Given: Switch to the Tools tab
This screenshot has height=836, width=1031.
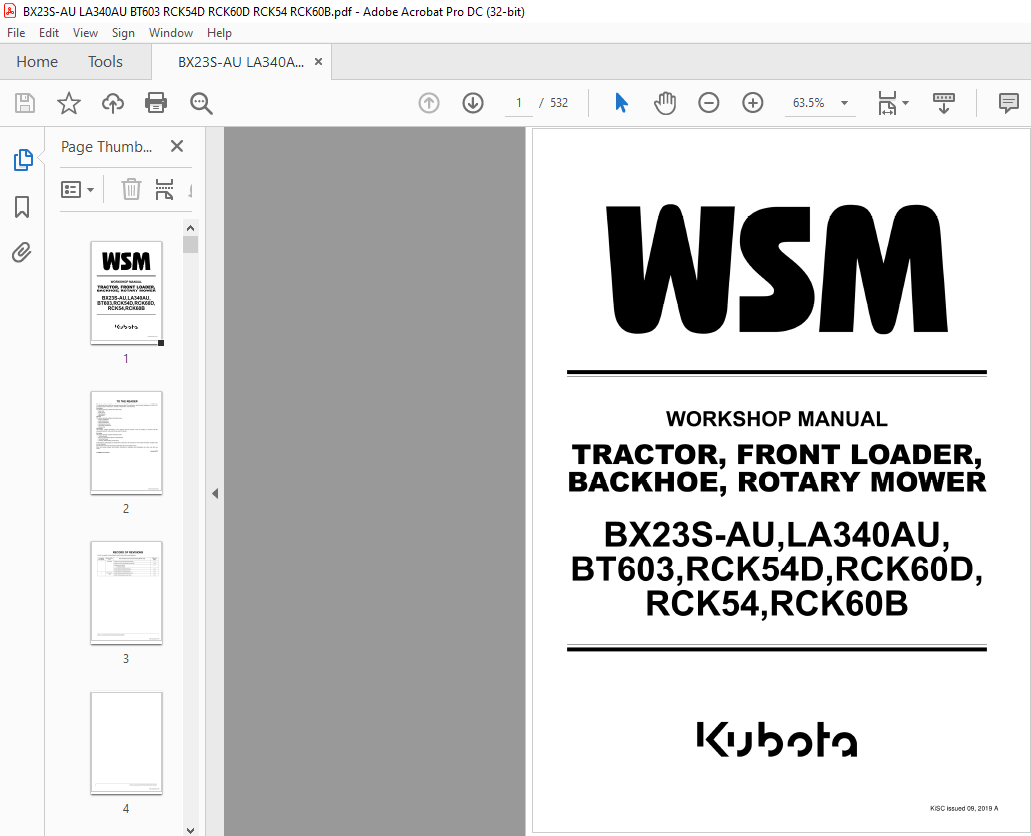Looking at the screenshot, I should [105, 62].
